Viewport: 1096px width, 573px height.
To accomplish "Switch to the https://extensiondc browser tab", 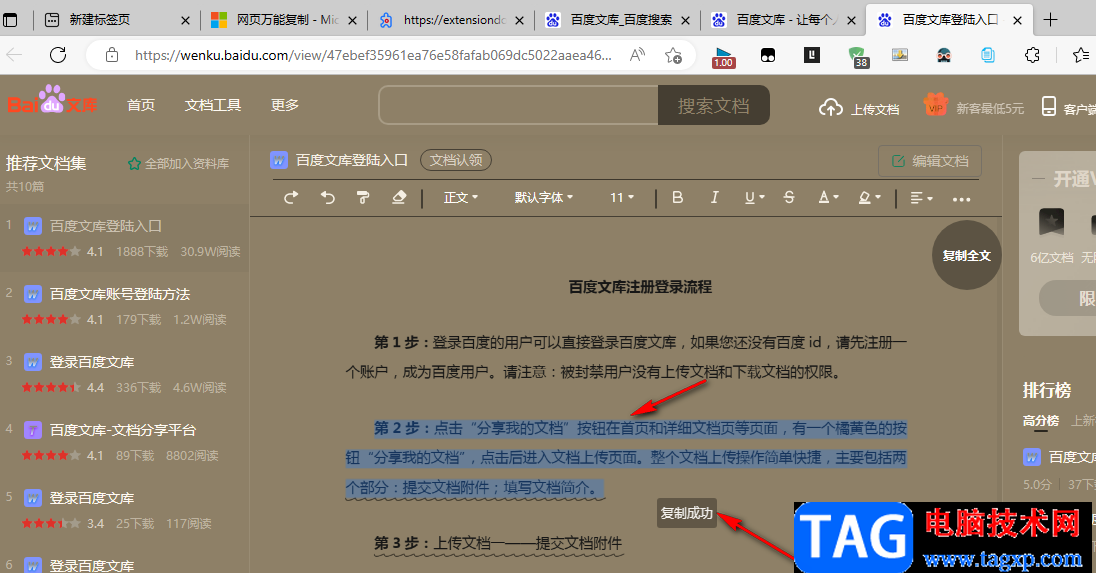I will [449, 20].
